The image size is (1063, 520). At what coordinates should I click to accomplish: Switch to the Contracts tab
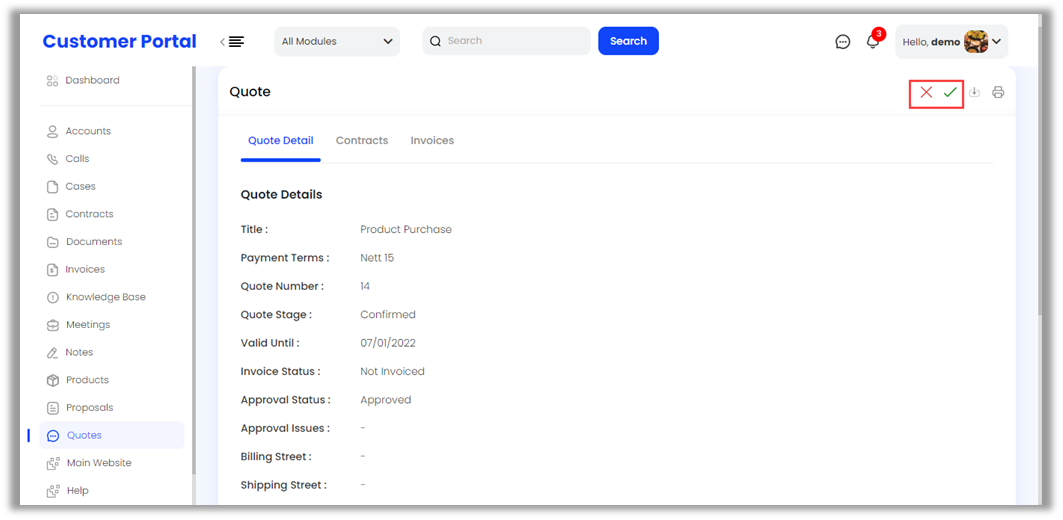click(362, 141)
